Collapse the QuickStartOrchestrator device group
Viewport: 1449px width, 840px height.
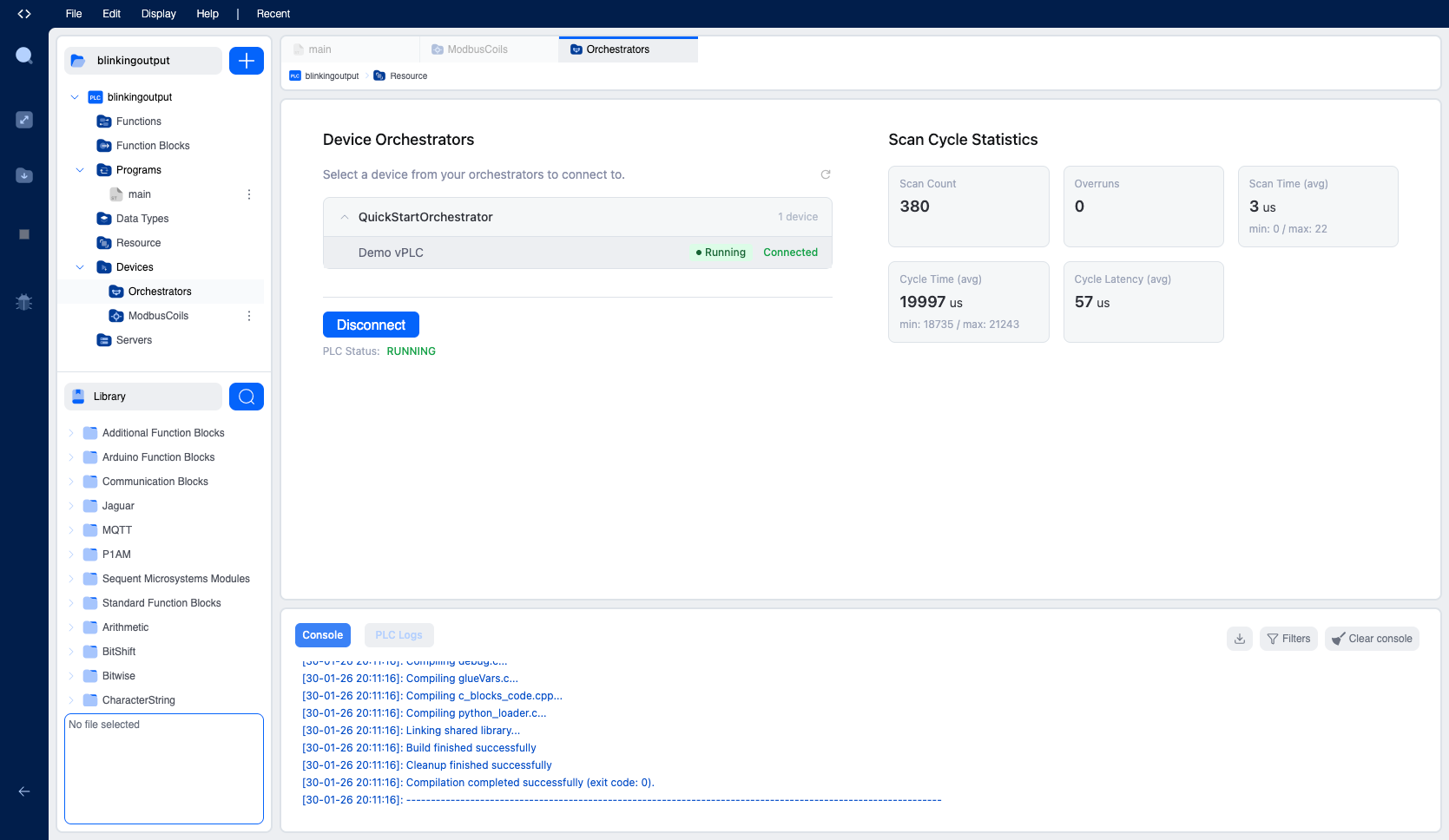click(x=345, y=217)
